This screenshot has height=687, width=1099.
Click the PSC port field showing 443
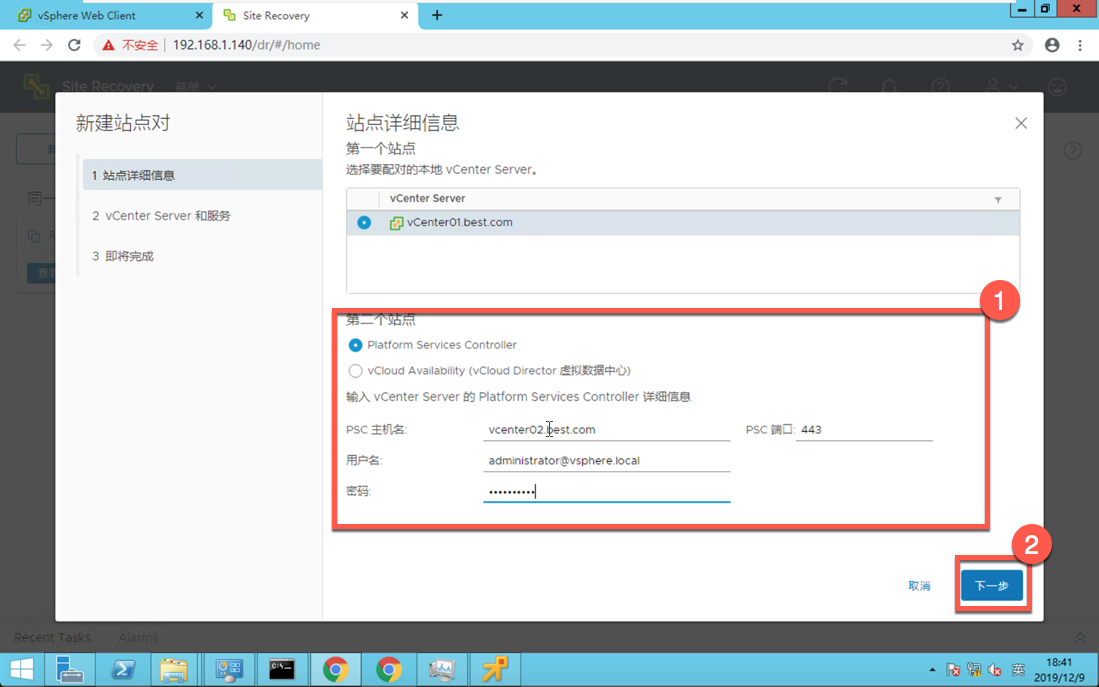(864, 430)
